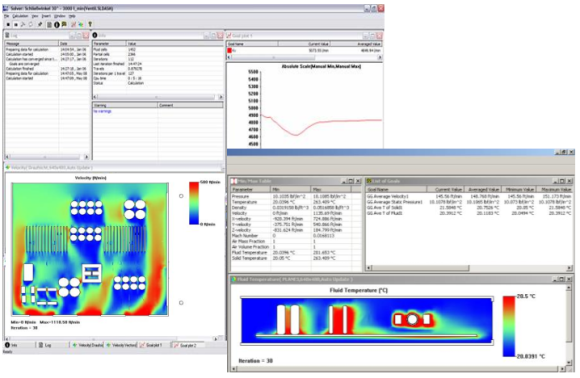Click the List of Goals panel title icon
The height and width of the screenshot is (378, 580).
pos(369,181)
